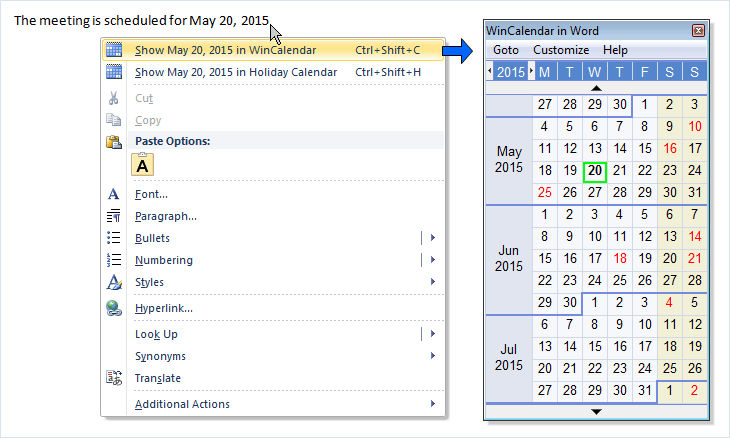Viewport: 730px width, 438px height.
Task: Click the Paragraph icon in context menu
Action: 114,216
